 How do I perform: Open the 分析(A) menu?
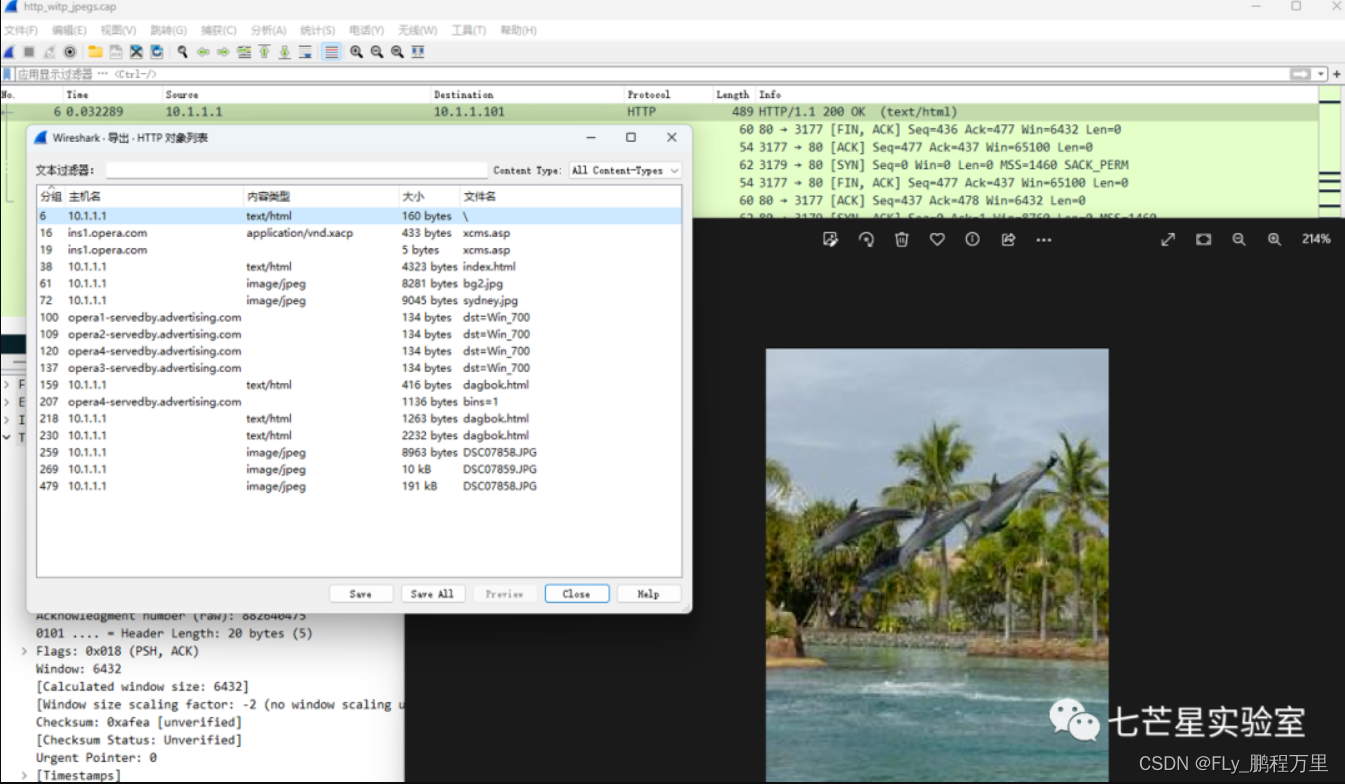point(269,31)
